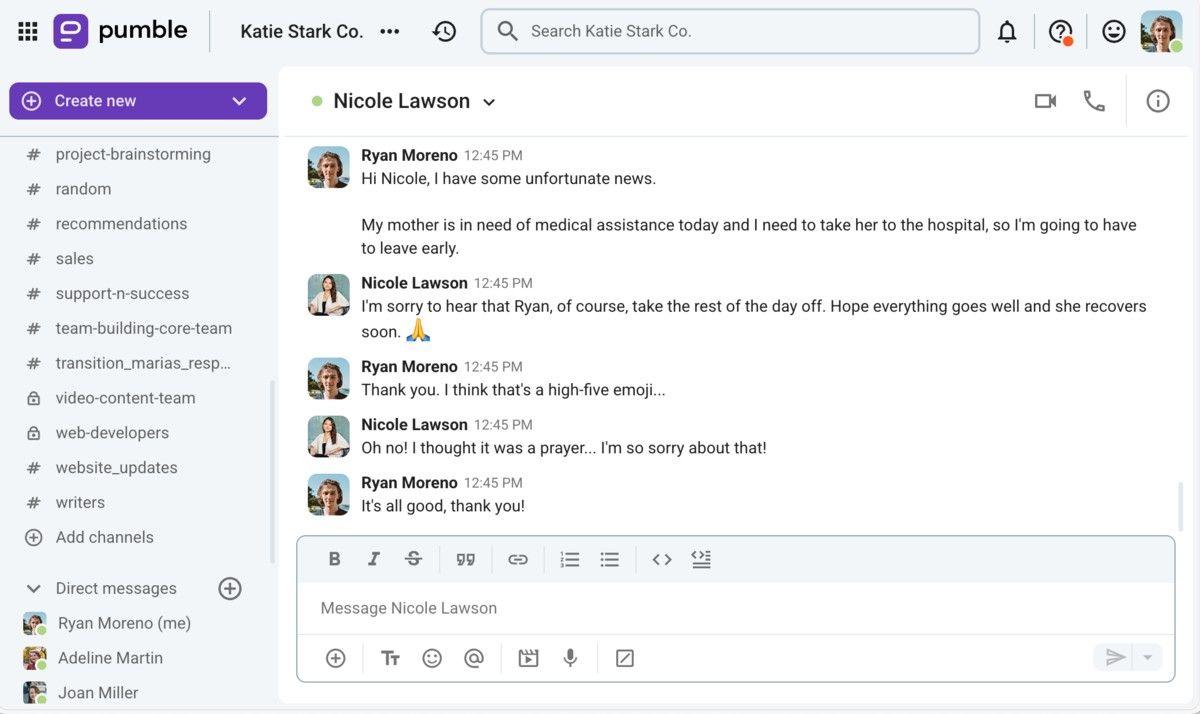Open Adeline Martin direct message

coord(110,658)
